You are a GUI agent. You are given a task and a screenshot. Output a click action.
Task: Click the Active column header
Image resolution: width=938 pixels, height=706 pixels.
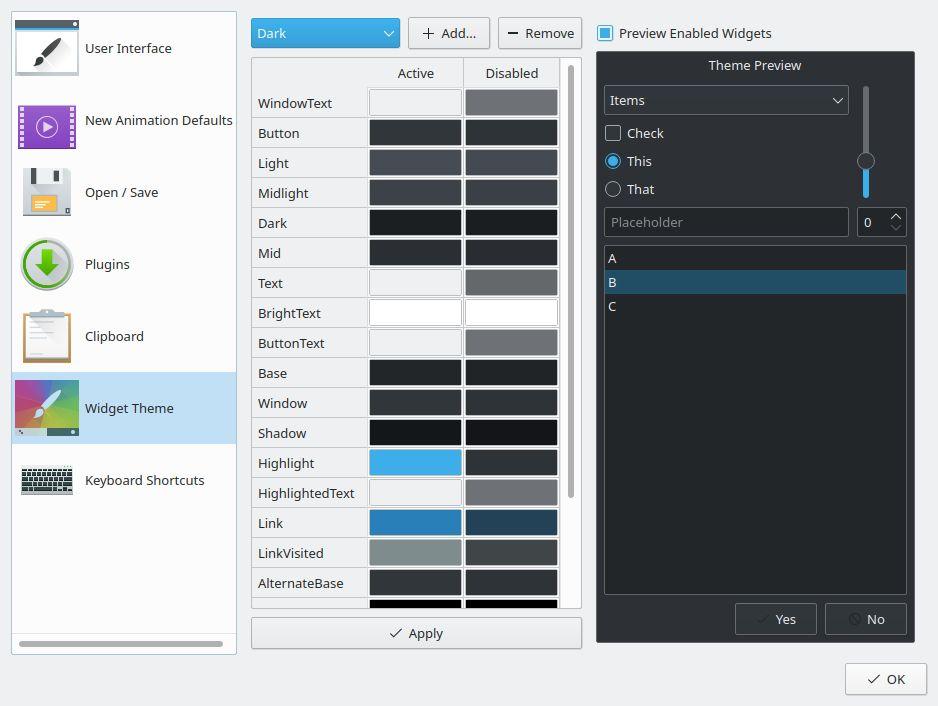tap(415, 73)
